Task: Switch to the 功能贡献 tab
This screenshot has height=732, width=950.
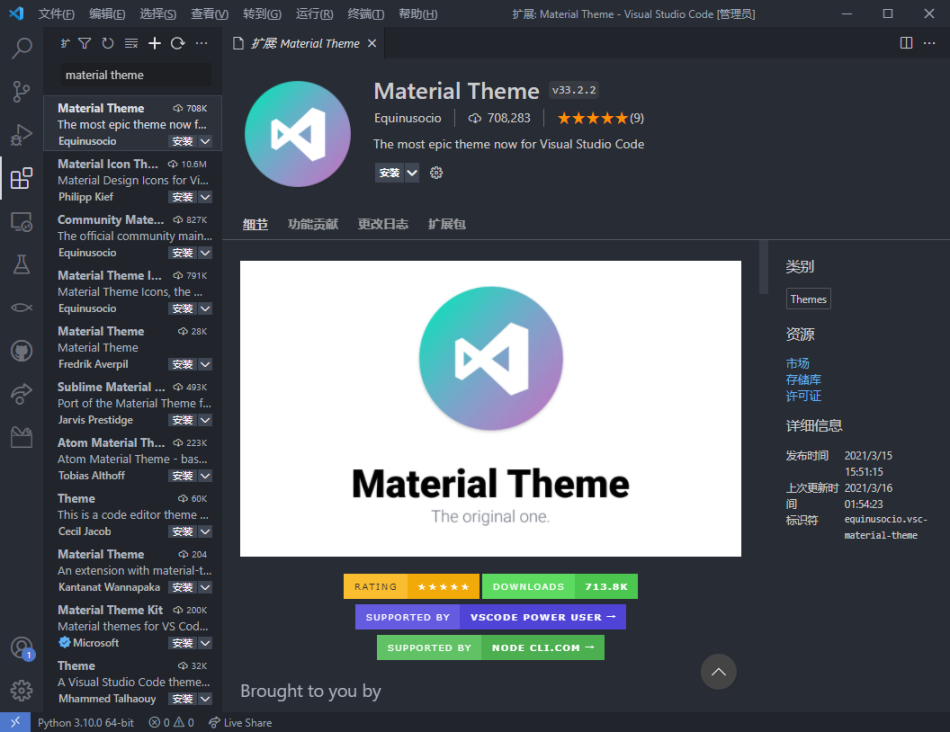Action: (x=313, y=224)
